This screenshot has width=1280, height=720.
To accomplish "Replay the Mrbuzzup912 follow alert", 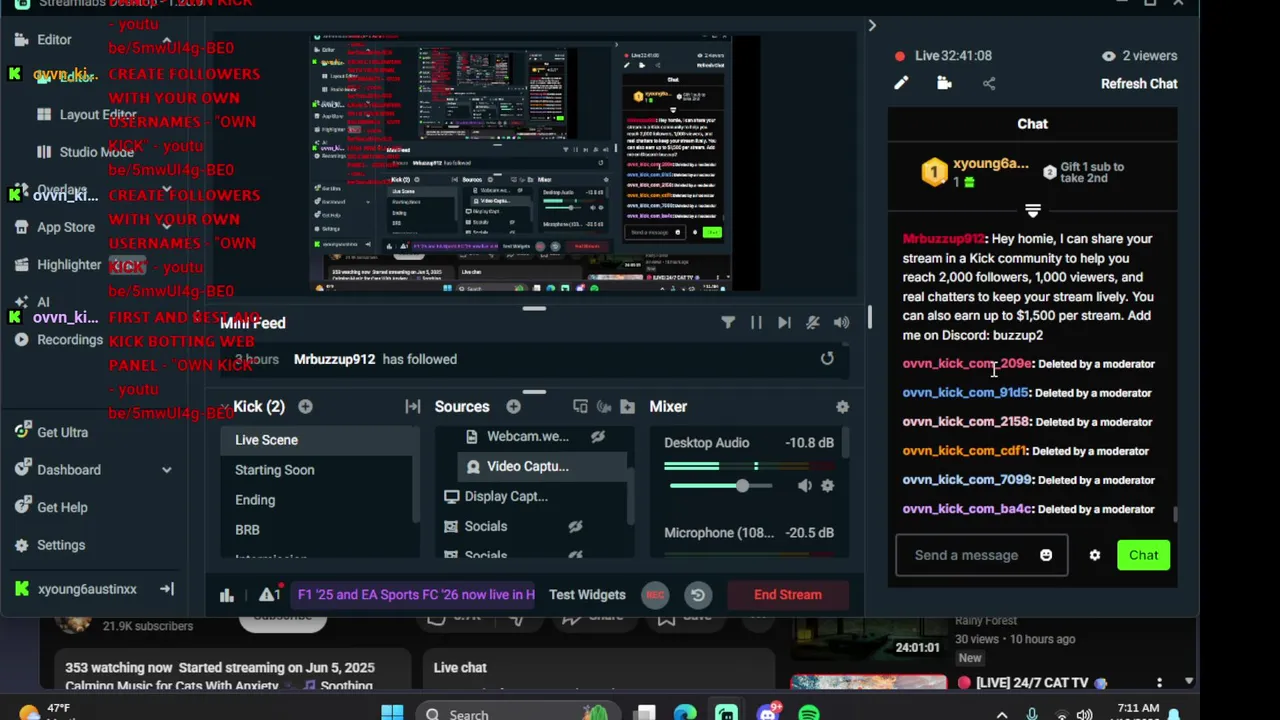I will (827, 359).
